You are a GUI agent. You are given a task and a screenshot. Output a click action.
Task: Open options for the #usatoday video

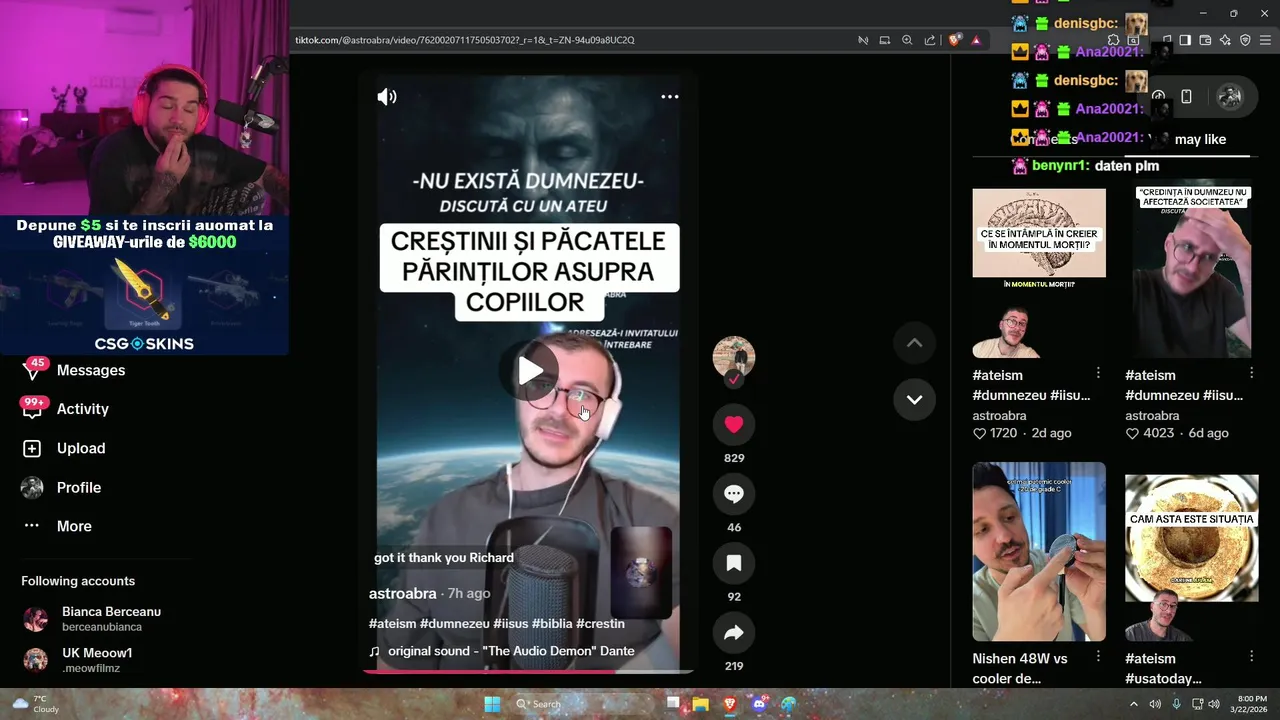pos(1251,656)
